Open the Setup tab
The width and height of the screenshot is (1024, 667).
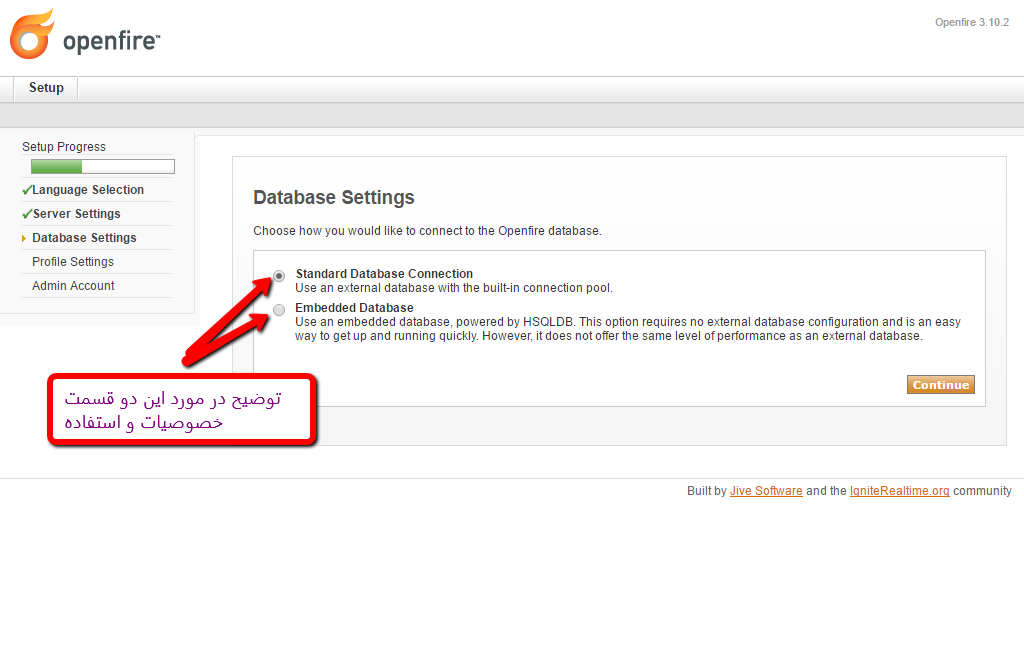(x=46, y=88)
